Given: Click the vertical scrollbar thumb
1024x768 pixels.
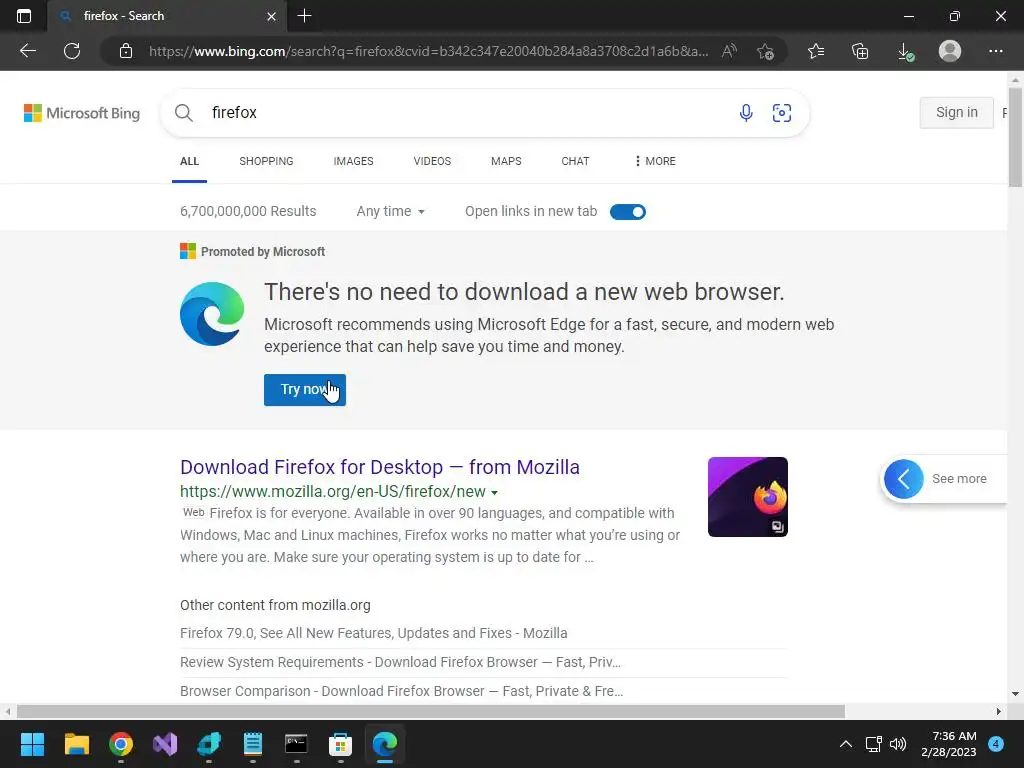Looking at the screenshot, I should click(x=1015, y=136).
